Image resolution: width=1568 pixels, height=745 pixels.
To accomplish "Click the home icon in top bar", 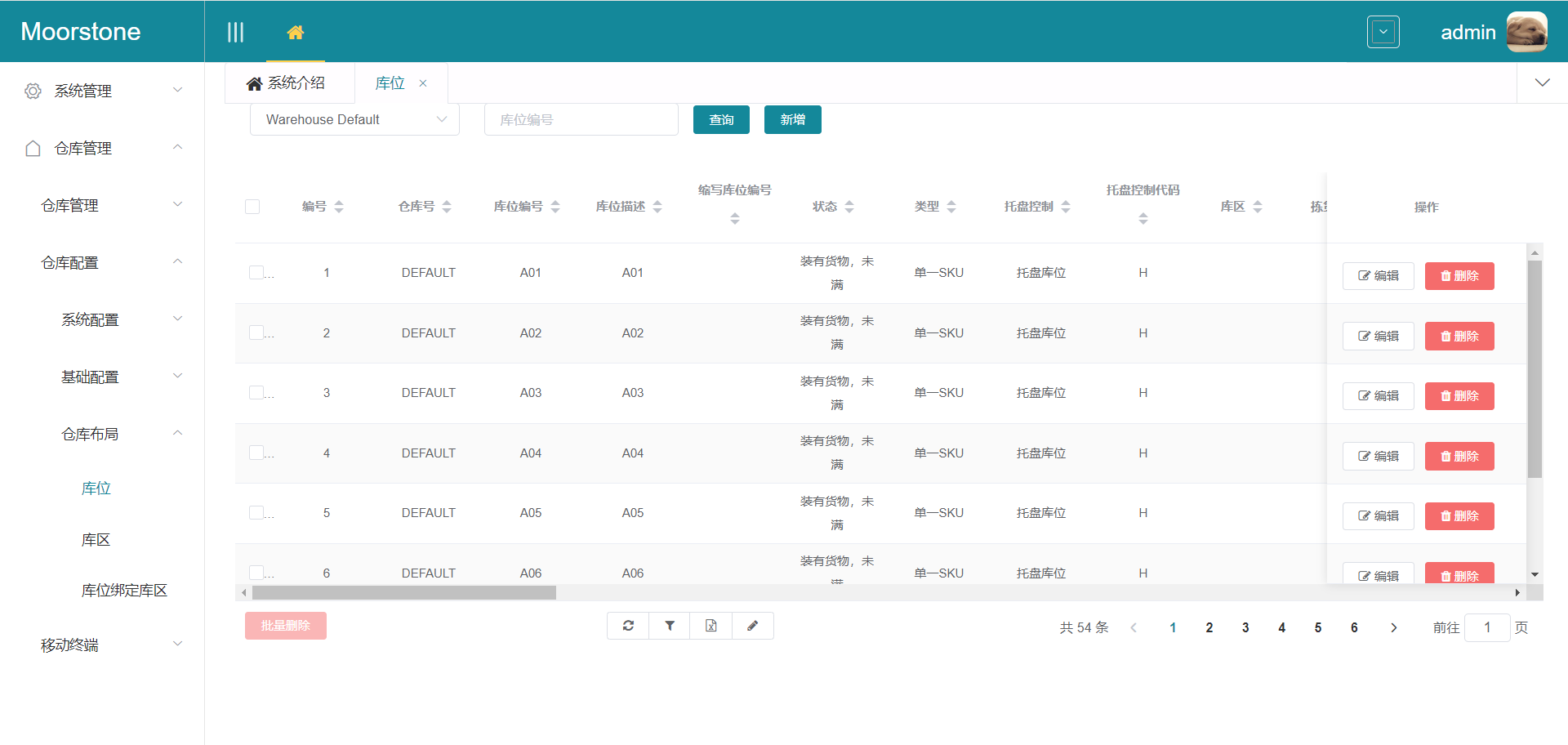I will 296,32.
